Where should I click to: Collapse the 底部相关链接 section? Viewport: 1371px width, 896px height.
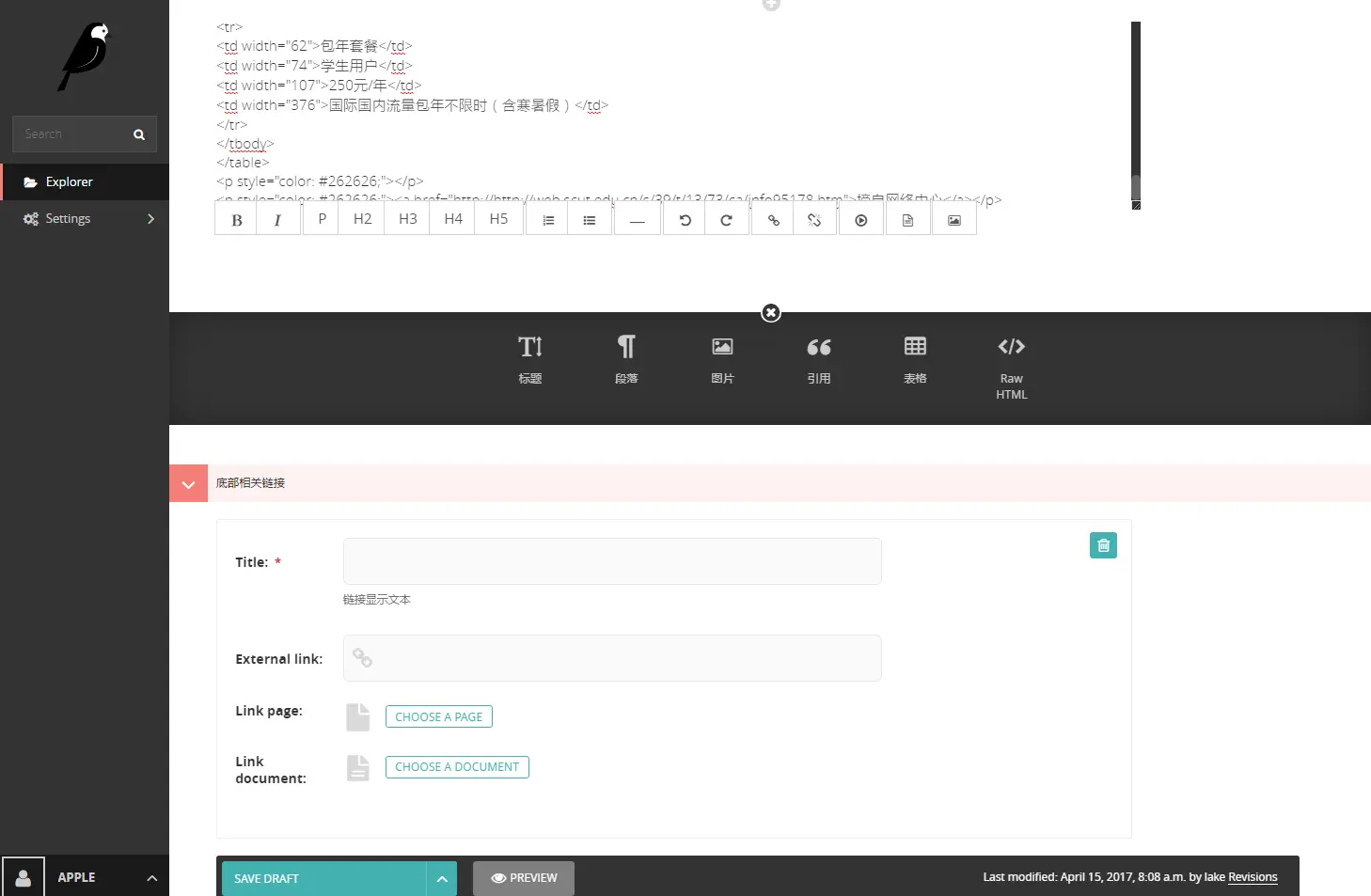(188, 483)
